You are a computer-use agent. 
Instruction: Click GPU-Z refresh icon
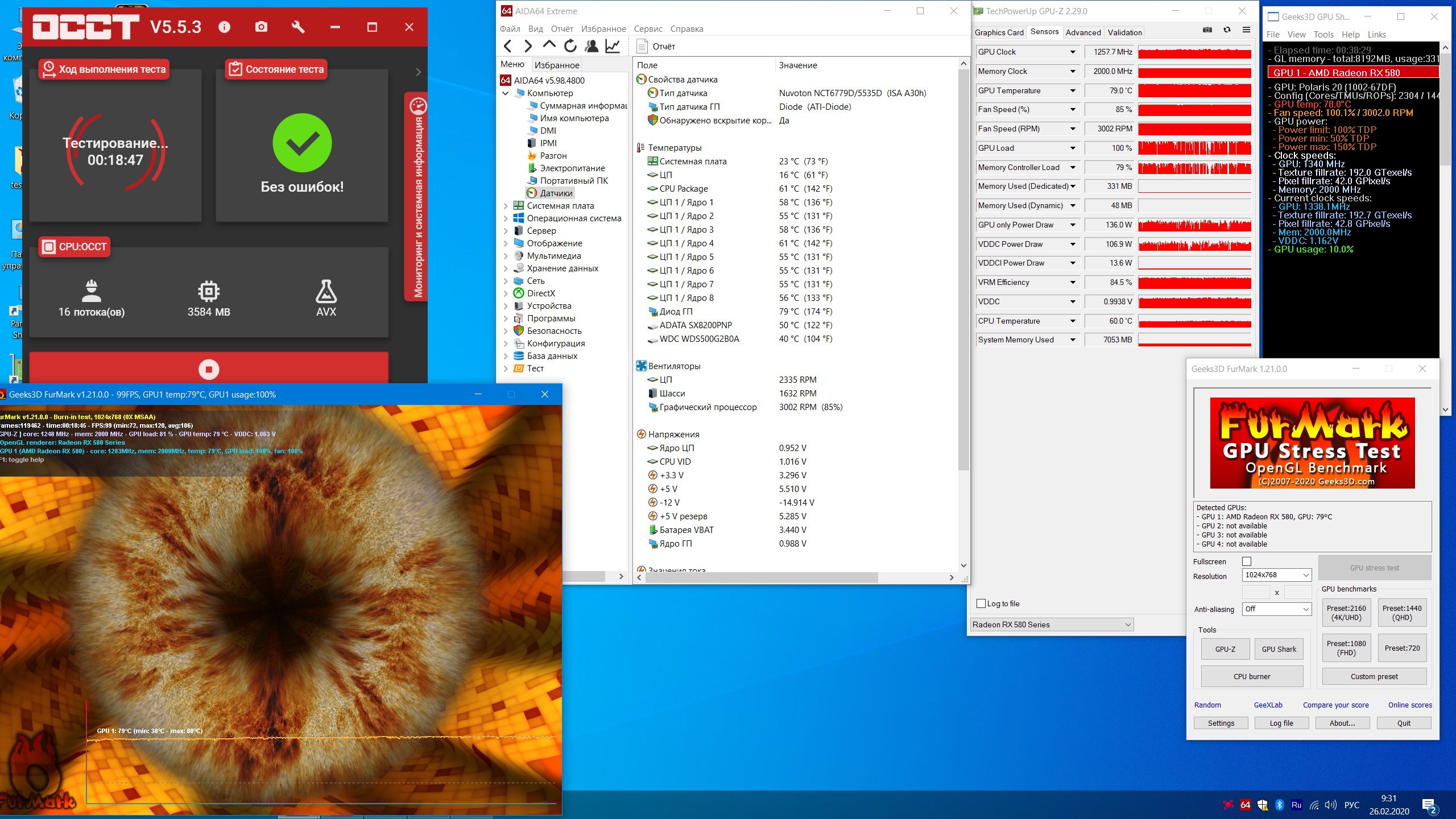pyautogui.click(x=1227, y=30)
